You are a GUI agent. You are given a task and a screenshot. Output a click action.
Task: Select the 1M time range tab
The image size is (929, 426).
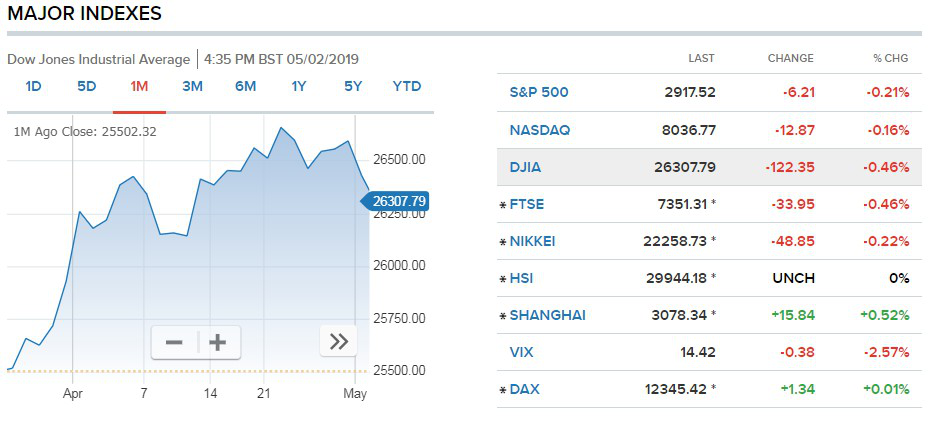(139, 86)
